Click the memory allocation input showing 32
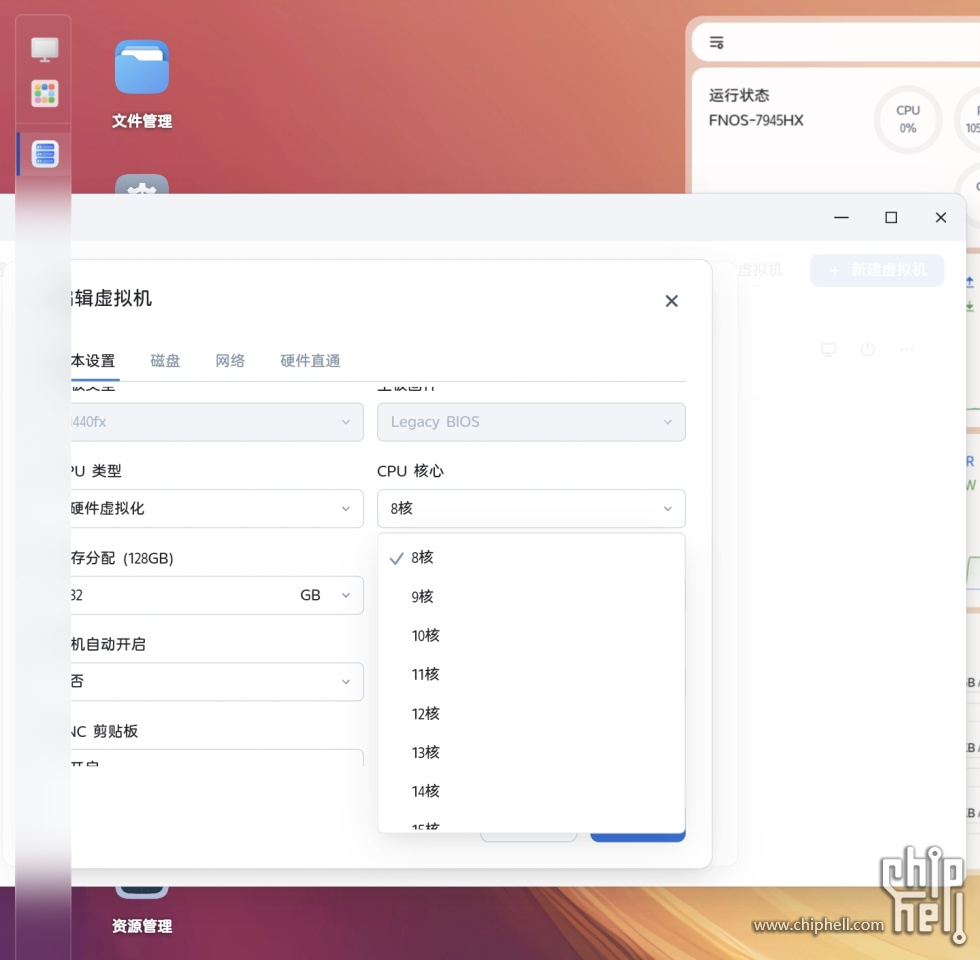 [170, 595]
